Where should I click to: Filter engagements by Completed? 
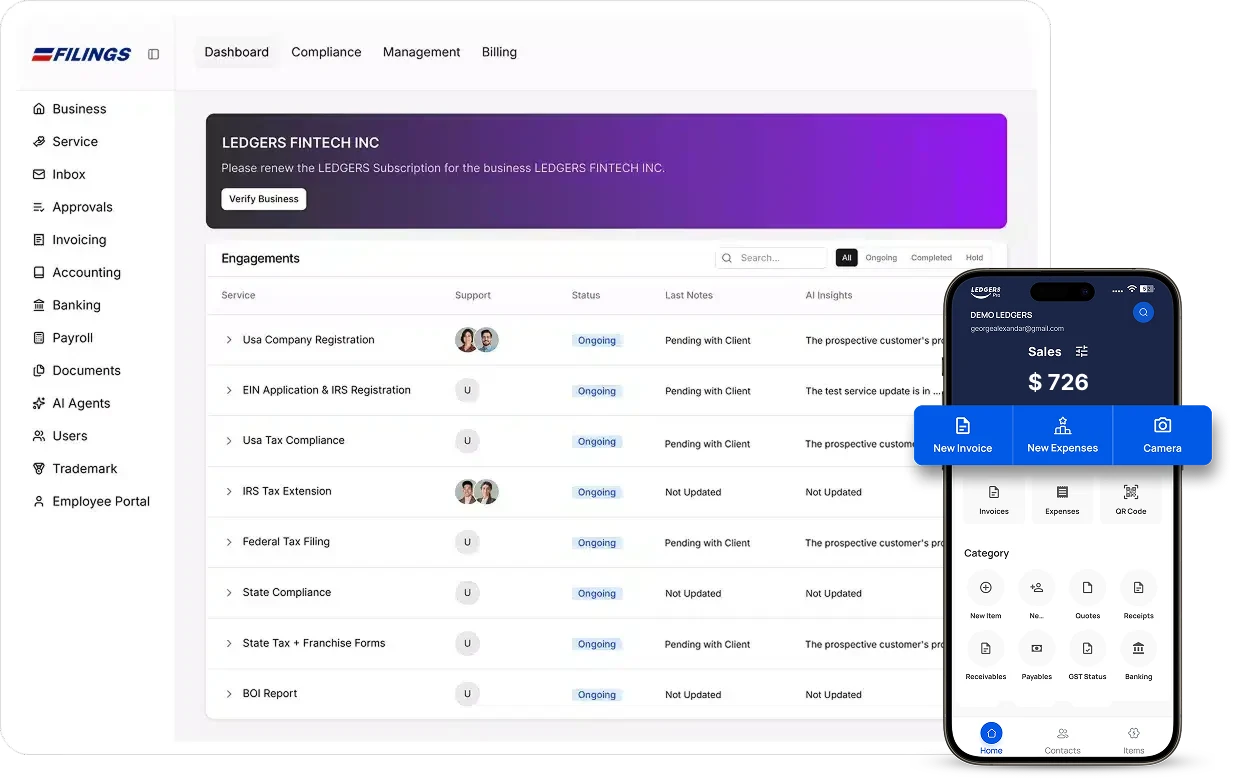[x=931, y=258]
